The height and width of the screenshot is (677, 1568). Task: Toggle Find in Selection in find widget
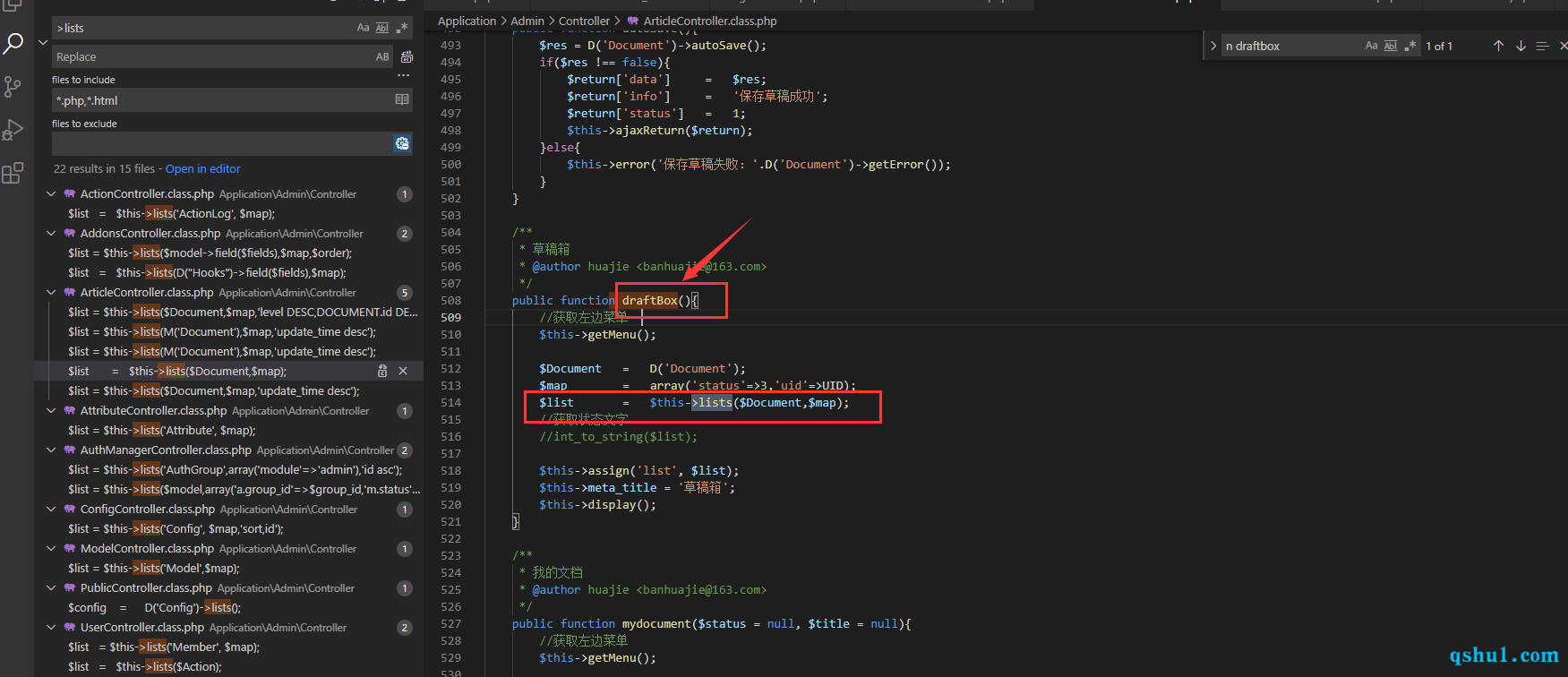coord(1542,46)
